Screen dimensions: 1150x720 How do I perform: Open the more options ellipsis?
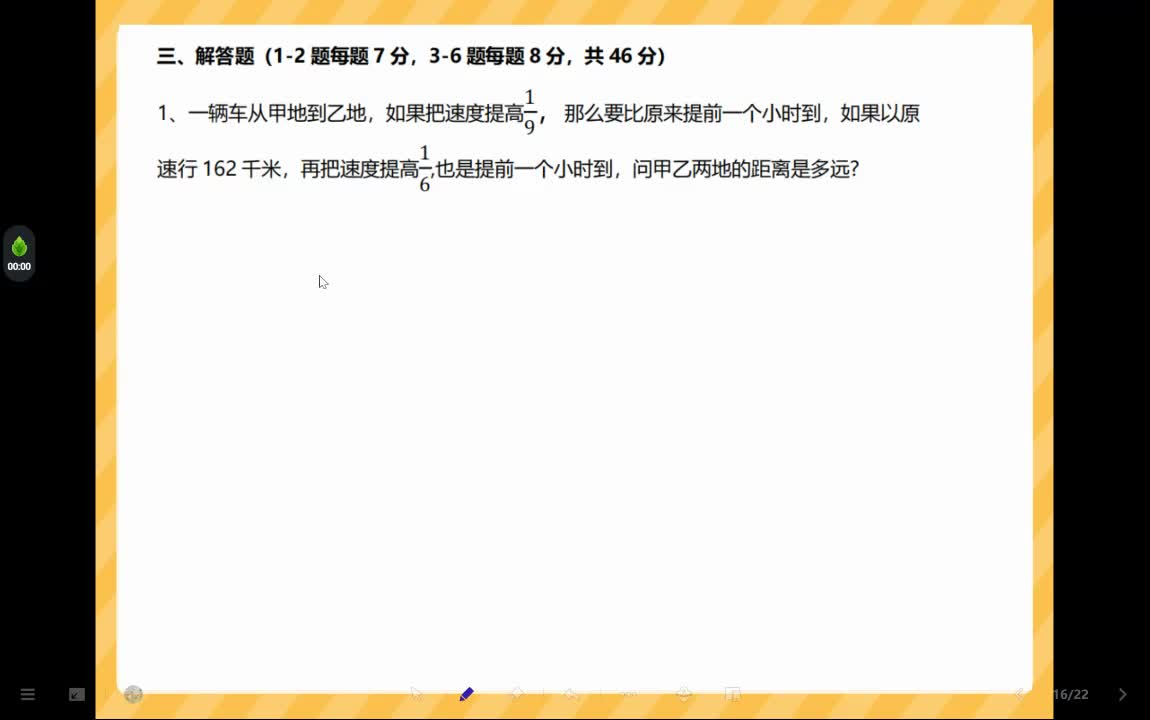click(x=629, y=694)
